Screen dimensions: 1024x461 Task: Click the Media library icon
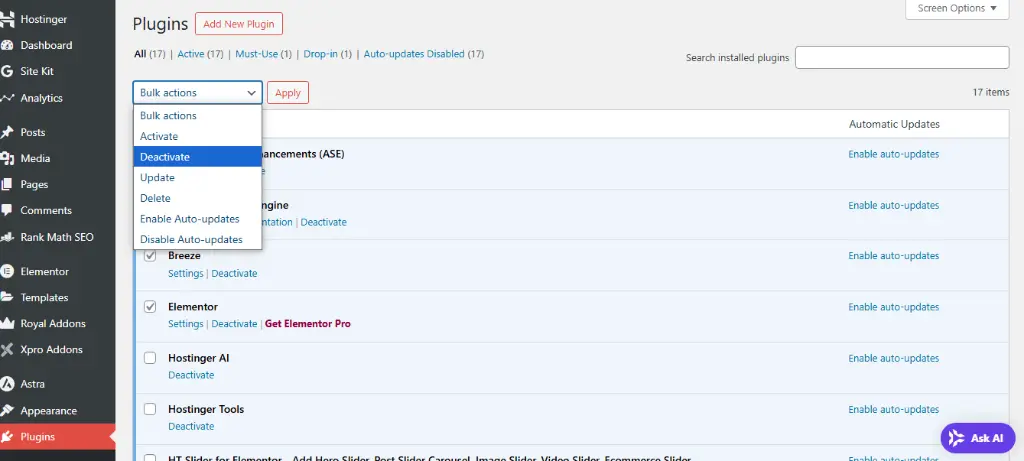click(x=7, y=158)
